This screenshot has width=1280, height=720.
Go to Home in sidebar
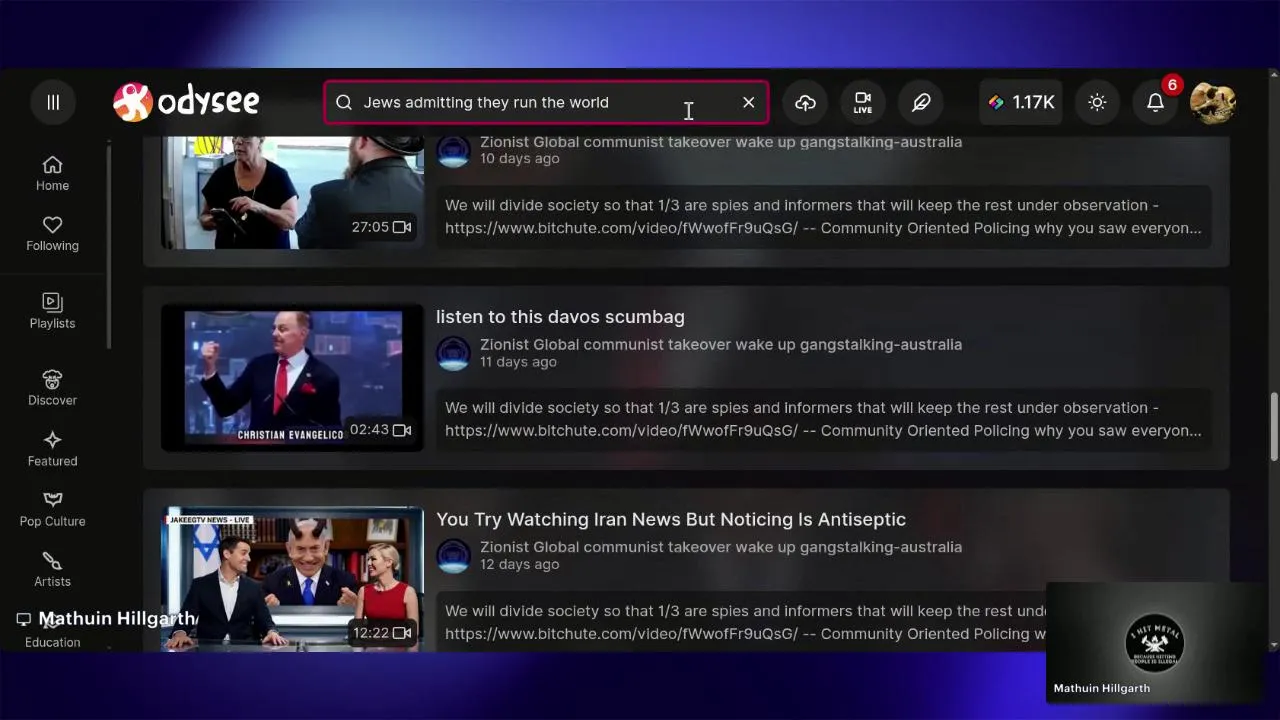pyautogui.click(x=52, y=173)
